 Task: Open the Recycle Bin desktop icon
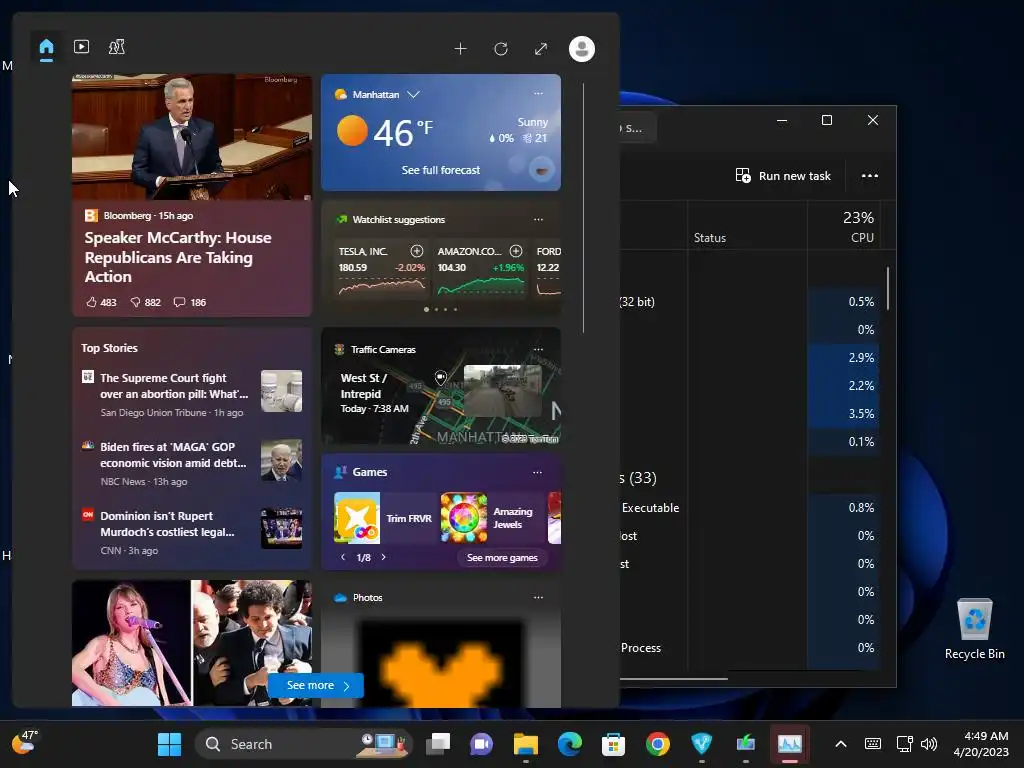pos(974,629)
